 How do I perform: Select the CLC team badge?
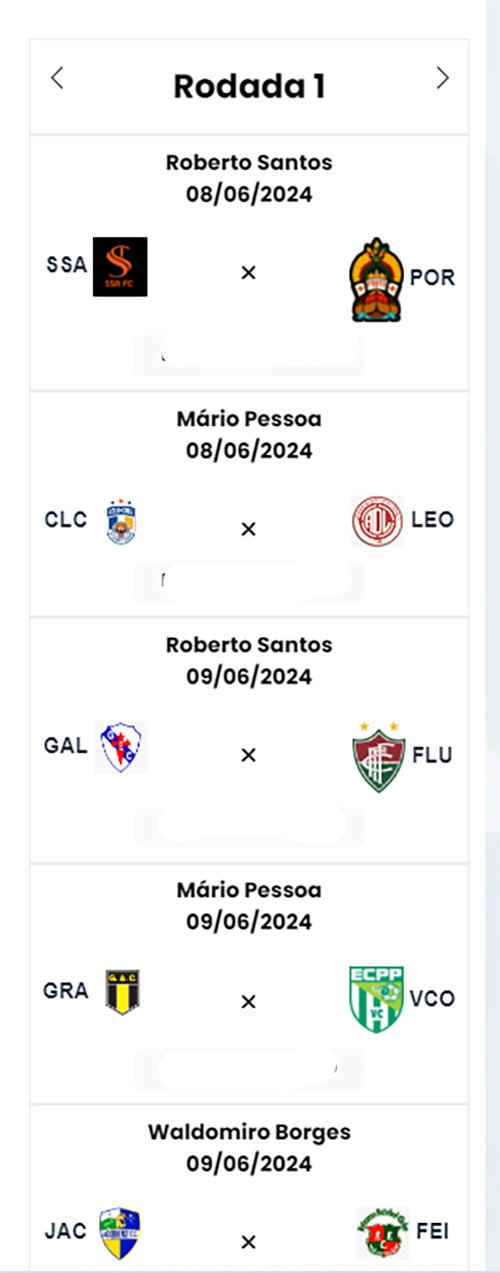point(121,522)
